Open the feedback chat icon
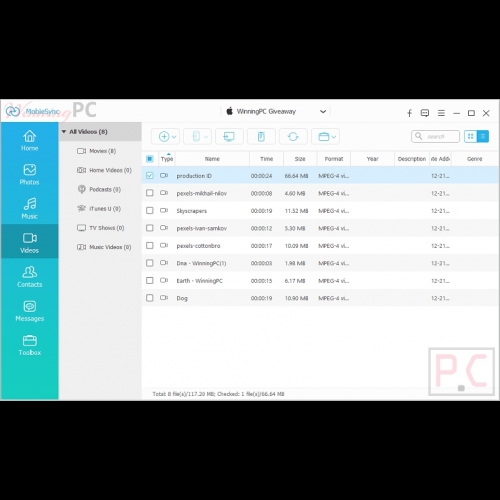 coord(425,113)
